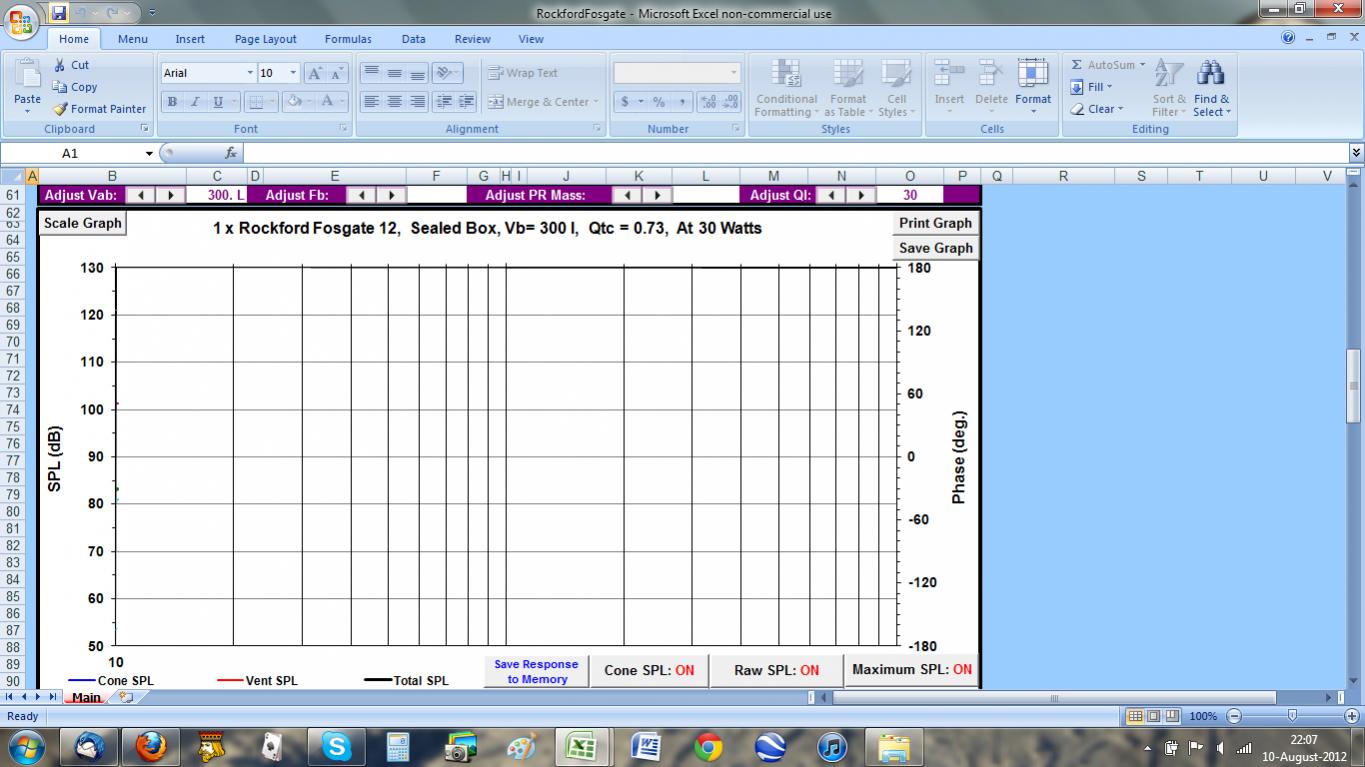Open the font name dropdown Arial
Screen dimensions: 1365x767
(x=250, y=73)
